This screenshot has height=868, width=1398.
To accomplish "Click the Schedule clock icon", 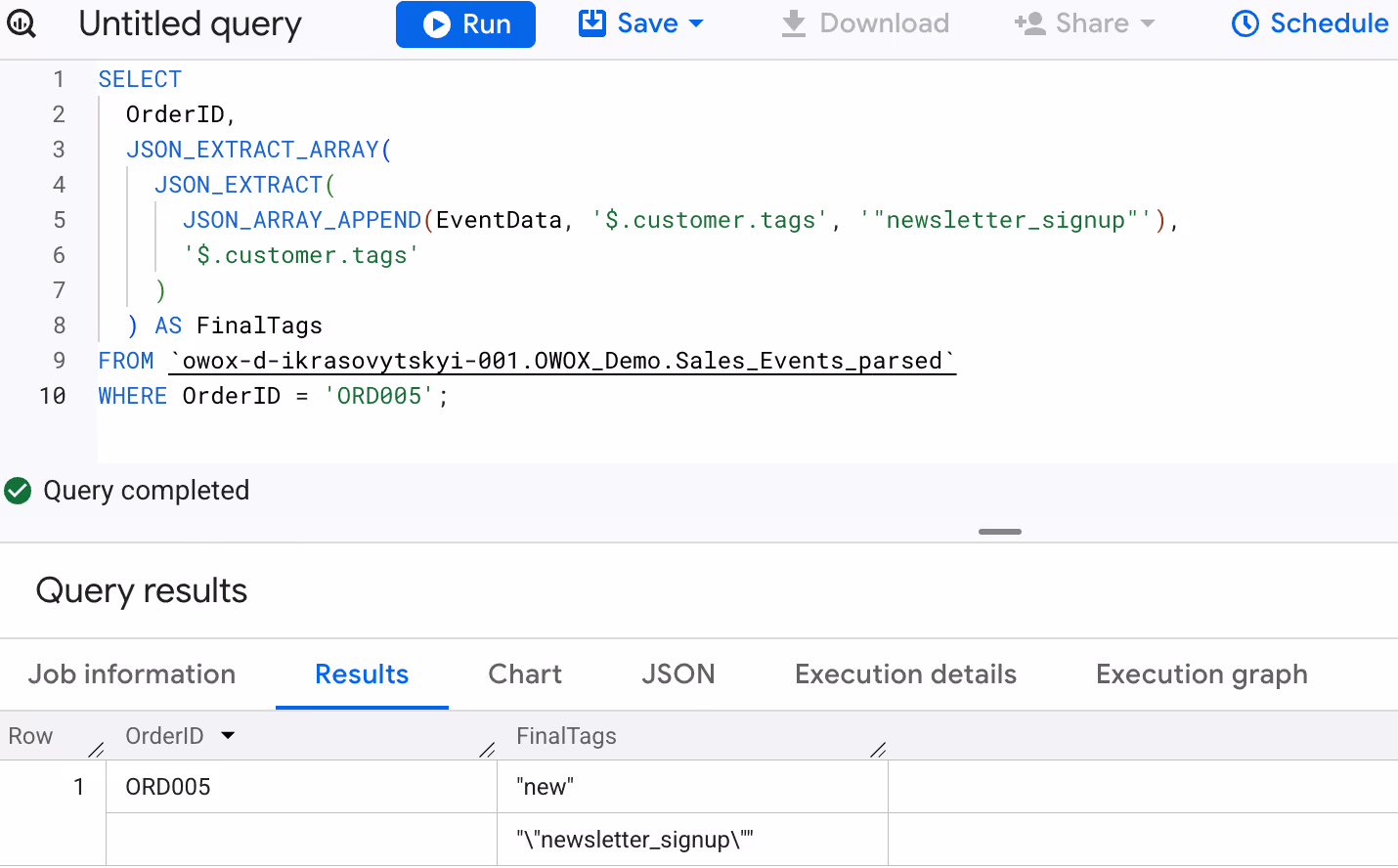I will click(x=1245, y=23).
